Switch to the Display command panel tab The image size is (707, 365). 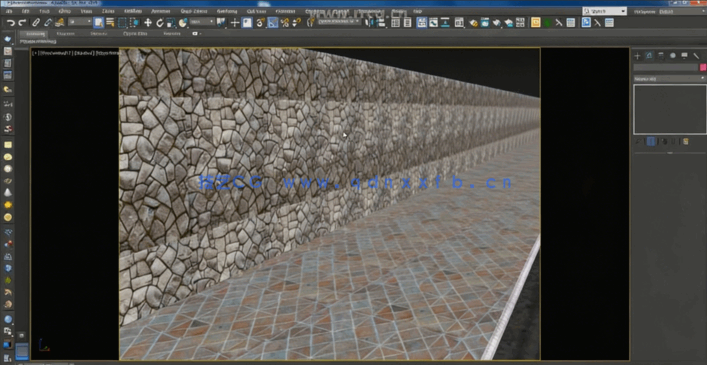coord(684,56)
